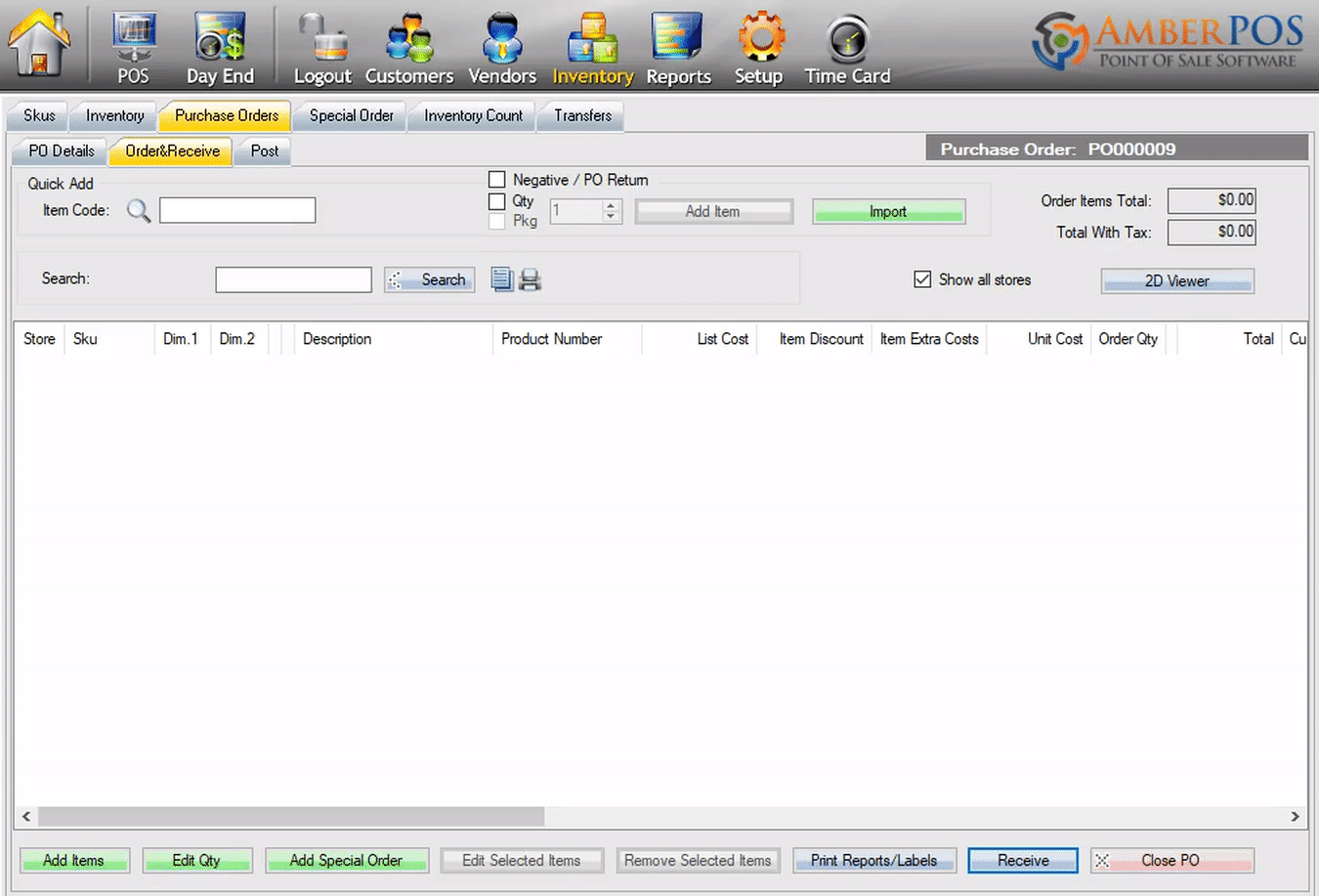Screen dimensions: 1319x896
Task: Increase quantity with the spinner up arrow
Action: [x=611, y=205]
